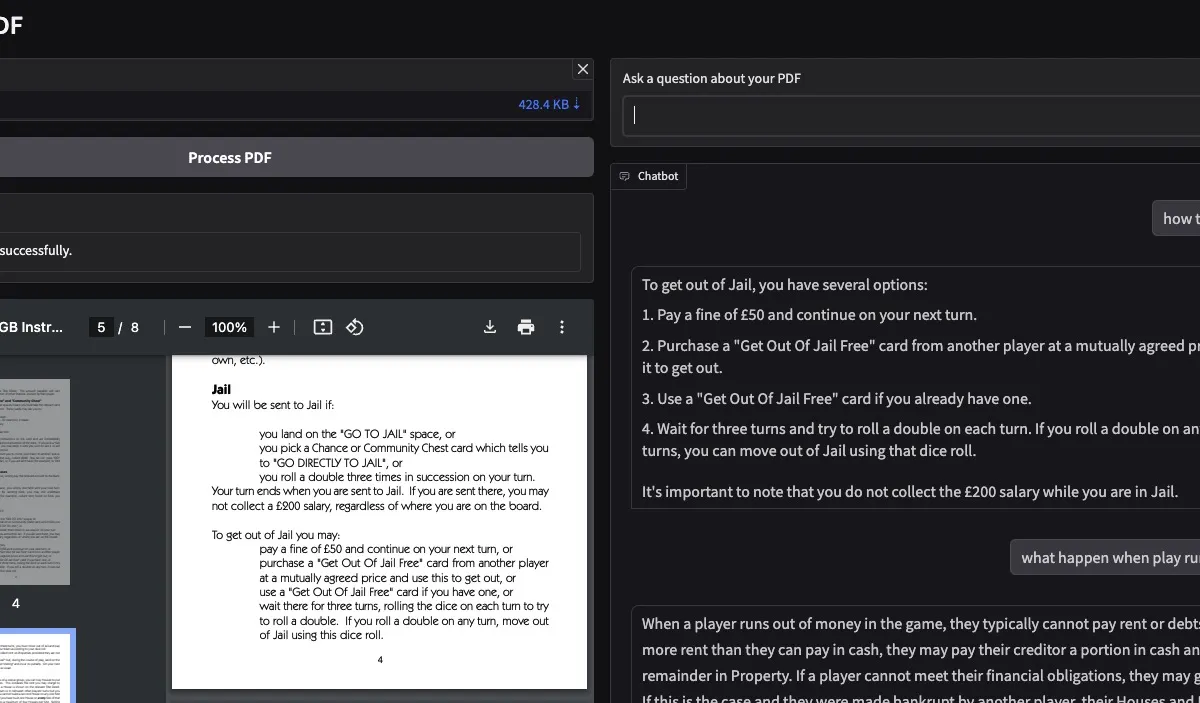Select the highlighted page 5 thumbnail
1200x703 pixels.
[37, 666]
